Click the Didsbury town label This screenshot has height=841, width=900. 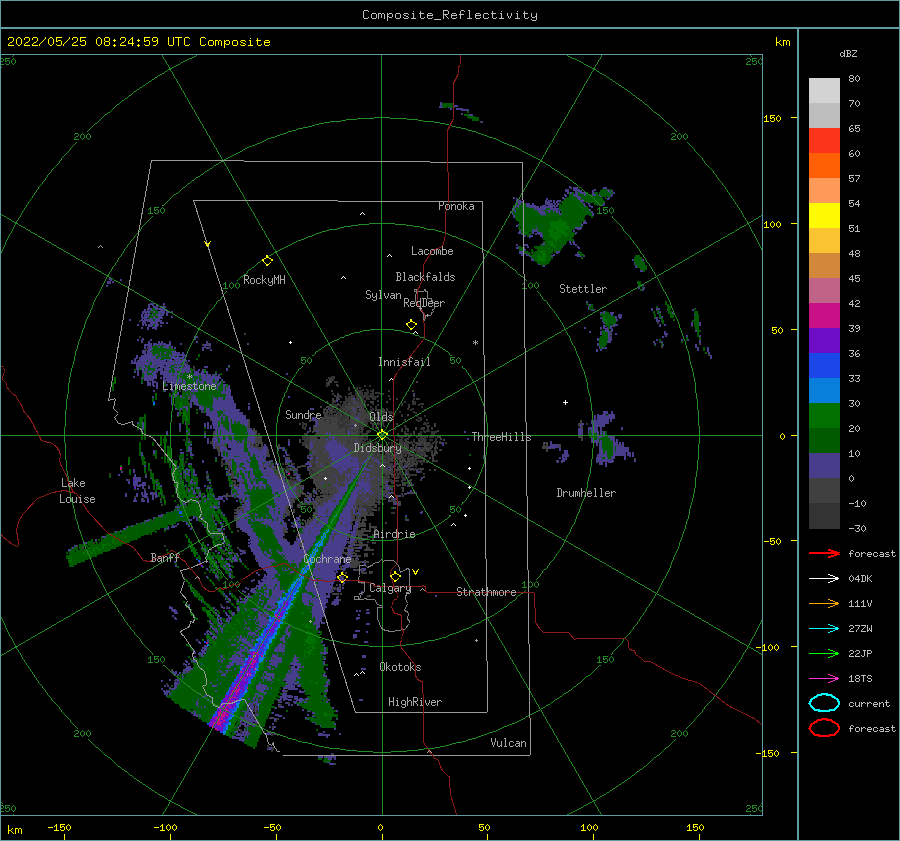click(377, 448)
